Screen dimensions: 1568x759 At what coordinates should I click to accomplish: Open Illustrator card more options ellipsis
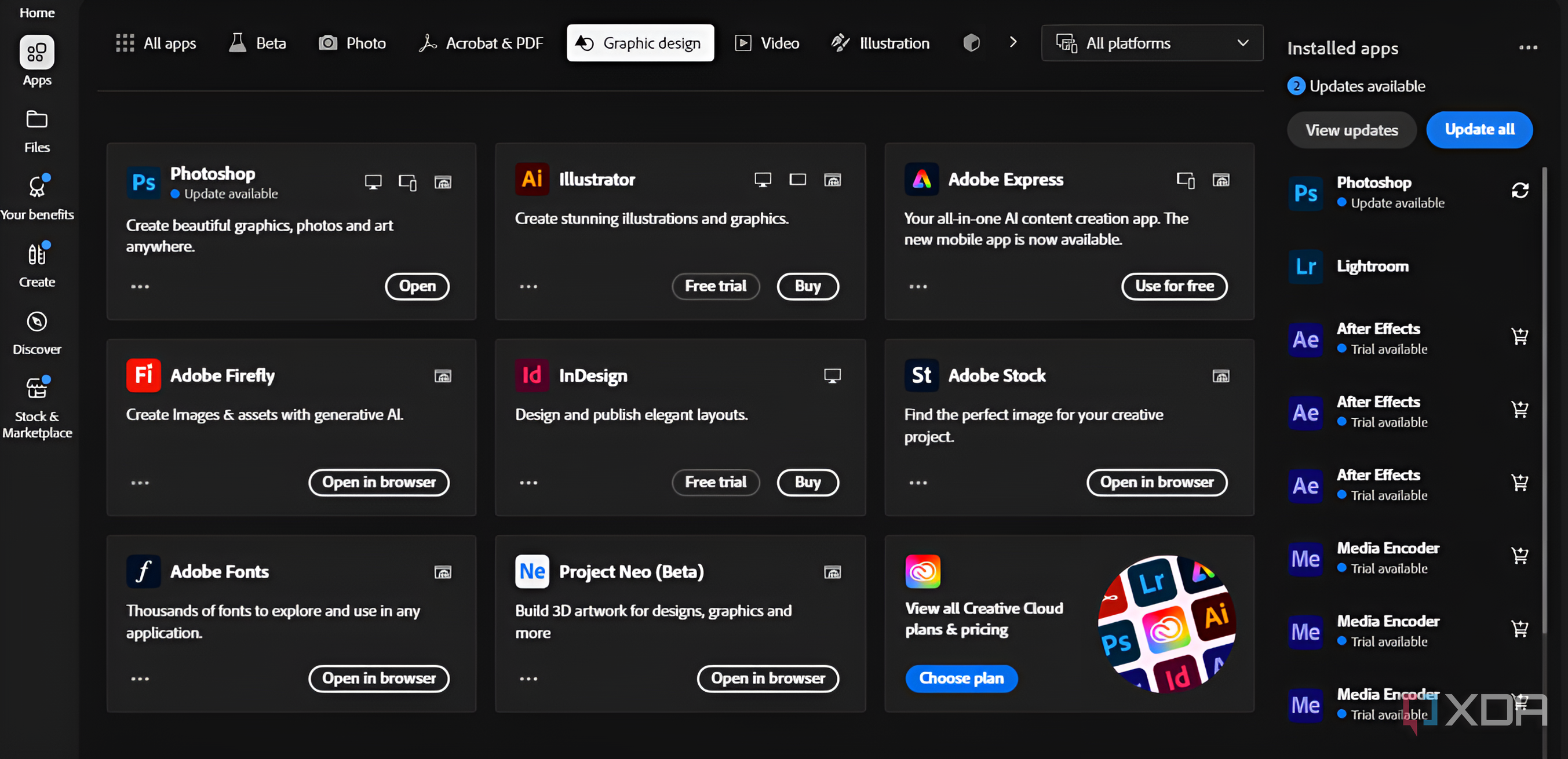(528, 287)
